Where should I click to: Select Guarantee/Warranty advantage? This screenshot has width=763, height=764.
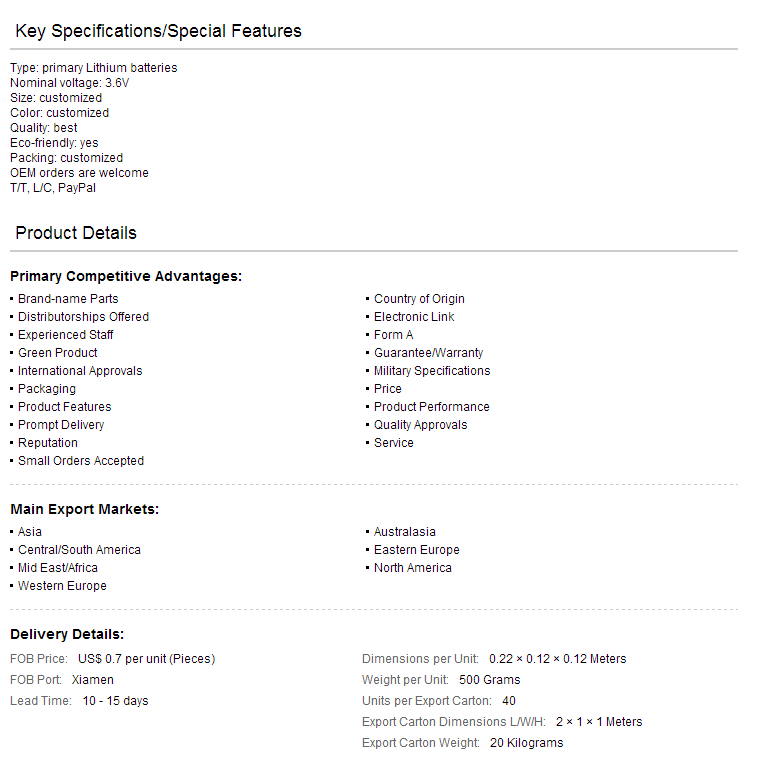pos(428,353)
